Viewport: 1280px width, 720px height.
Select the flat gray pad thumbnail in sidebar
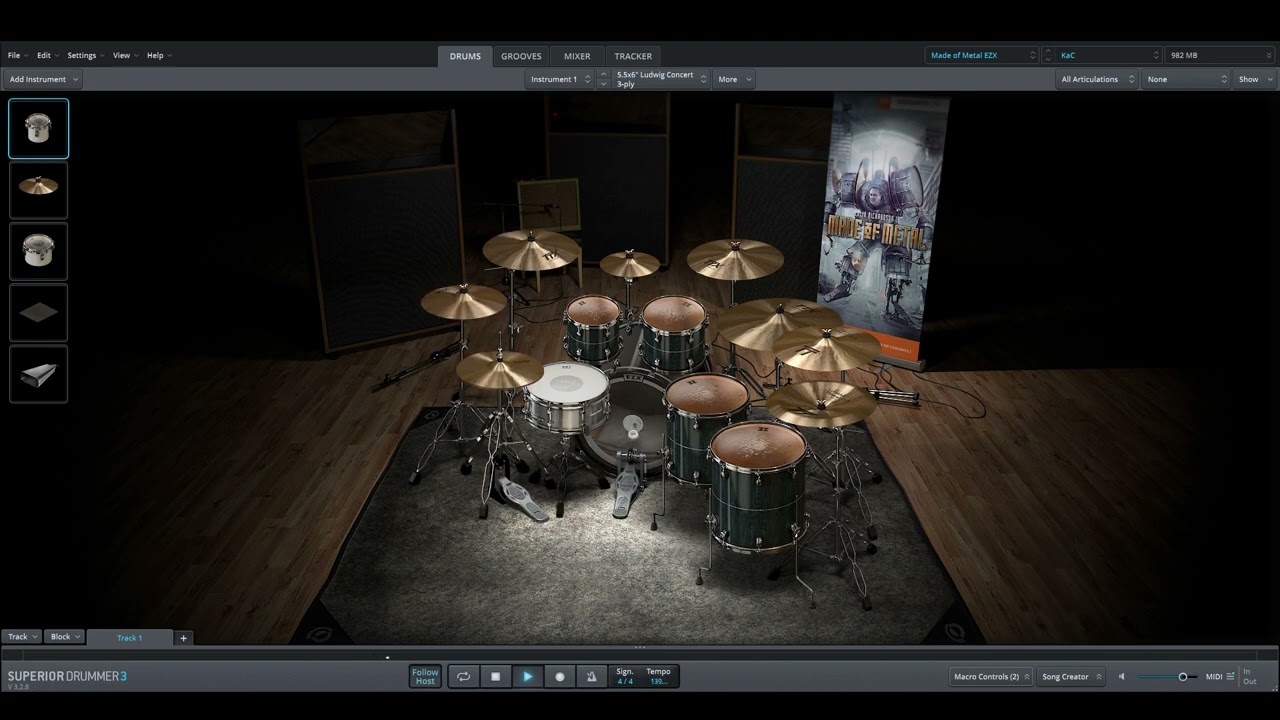pos(39,312)
